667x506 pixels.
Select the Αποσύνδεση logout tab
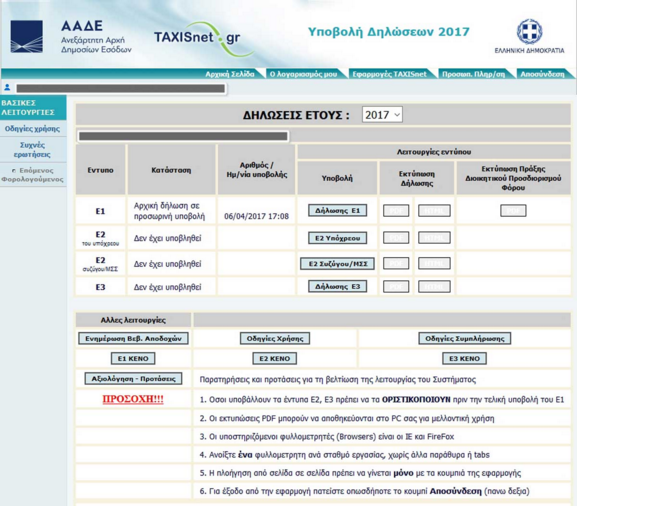click(x=542, y=74)
